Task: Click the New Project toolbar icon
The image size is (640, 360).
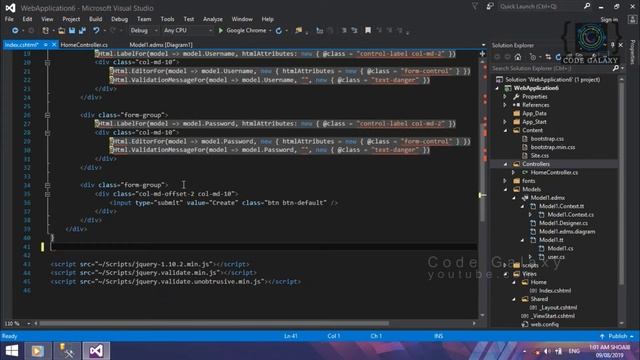Action: [45, 31]
